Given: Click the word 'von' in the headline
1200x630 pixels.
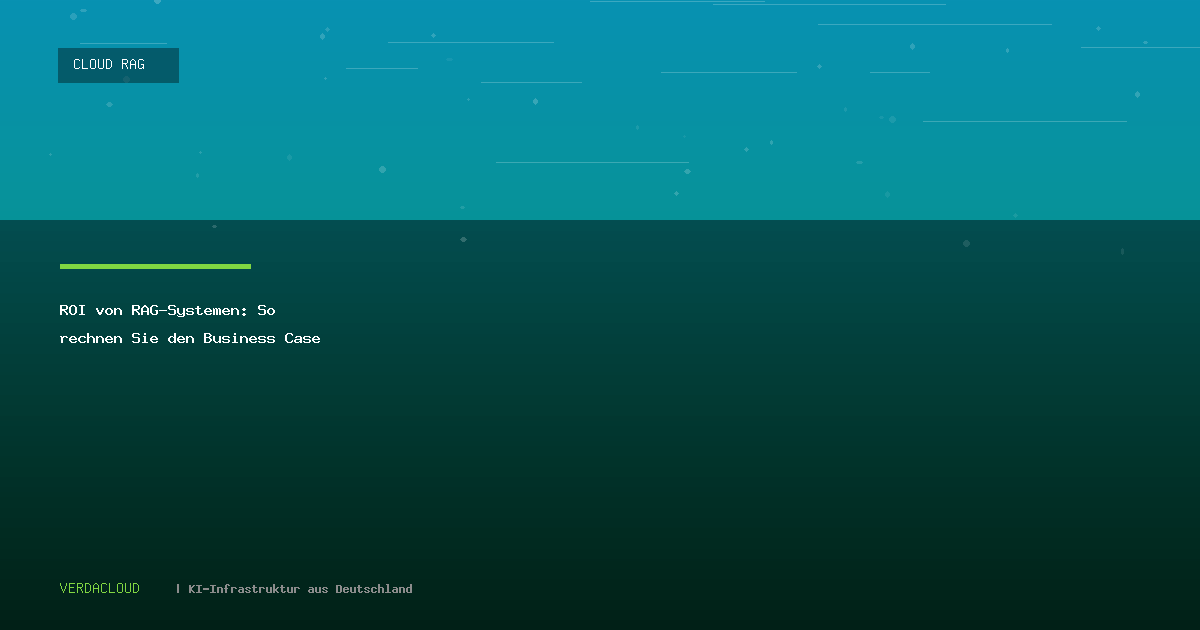Looking at the screenshot, I should coord(109,311).
